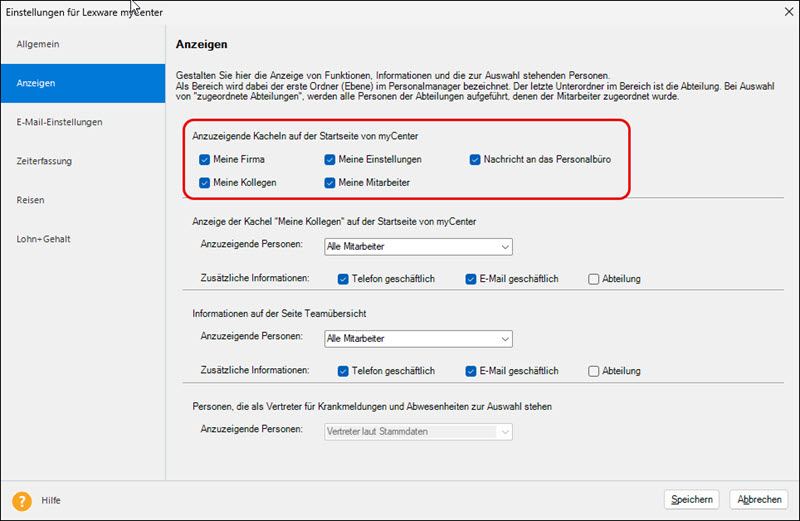Enable Abteilung for Meine Kollegen tile
The image size is (800, 521).
click(594, 279)
